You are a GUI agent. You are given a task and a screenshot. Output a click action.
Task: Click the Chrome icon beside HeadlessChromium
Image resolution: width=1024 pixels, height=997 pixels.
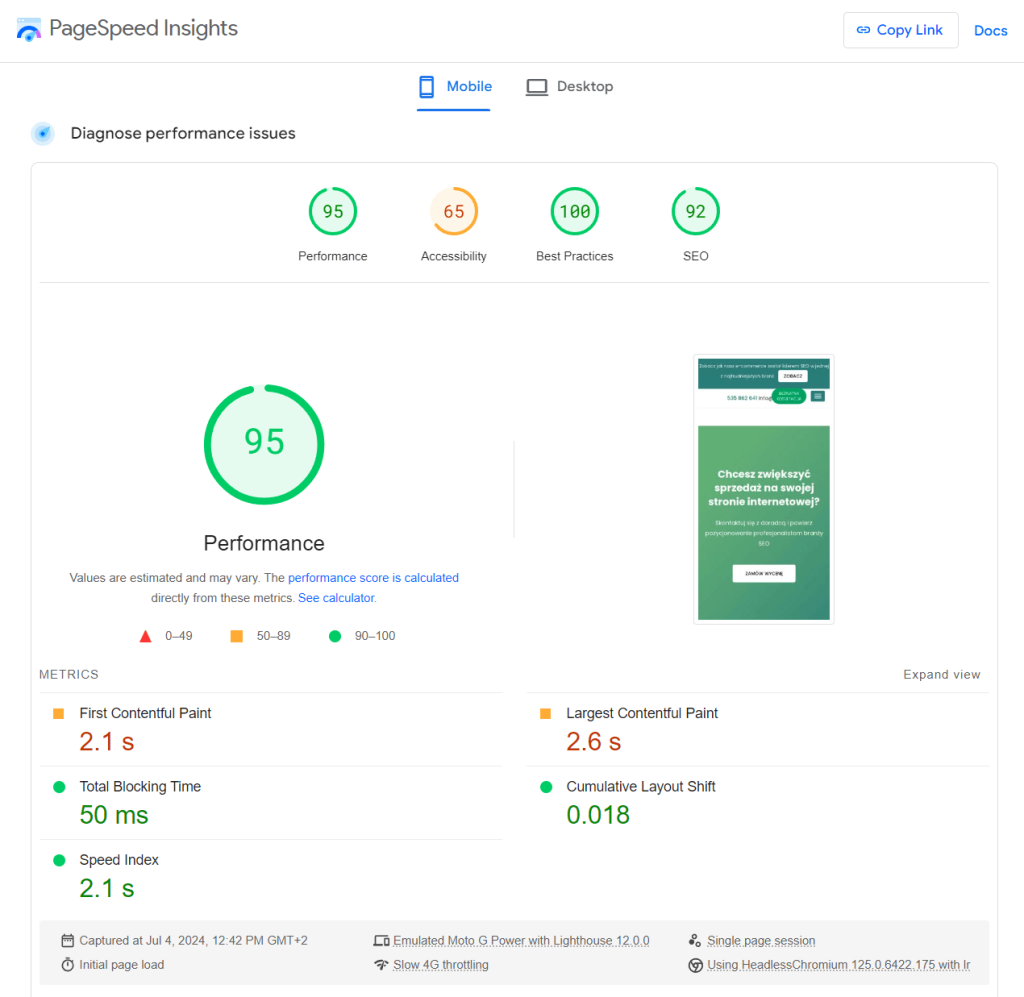(x=695, y=965)
